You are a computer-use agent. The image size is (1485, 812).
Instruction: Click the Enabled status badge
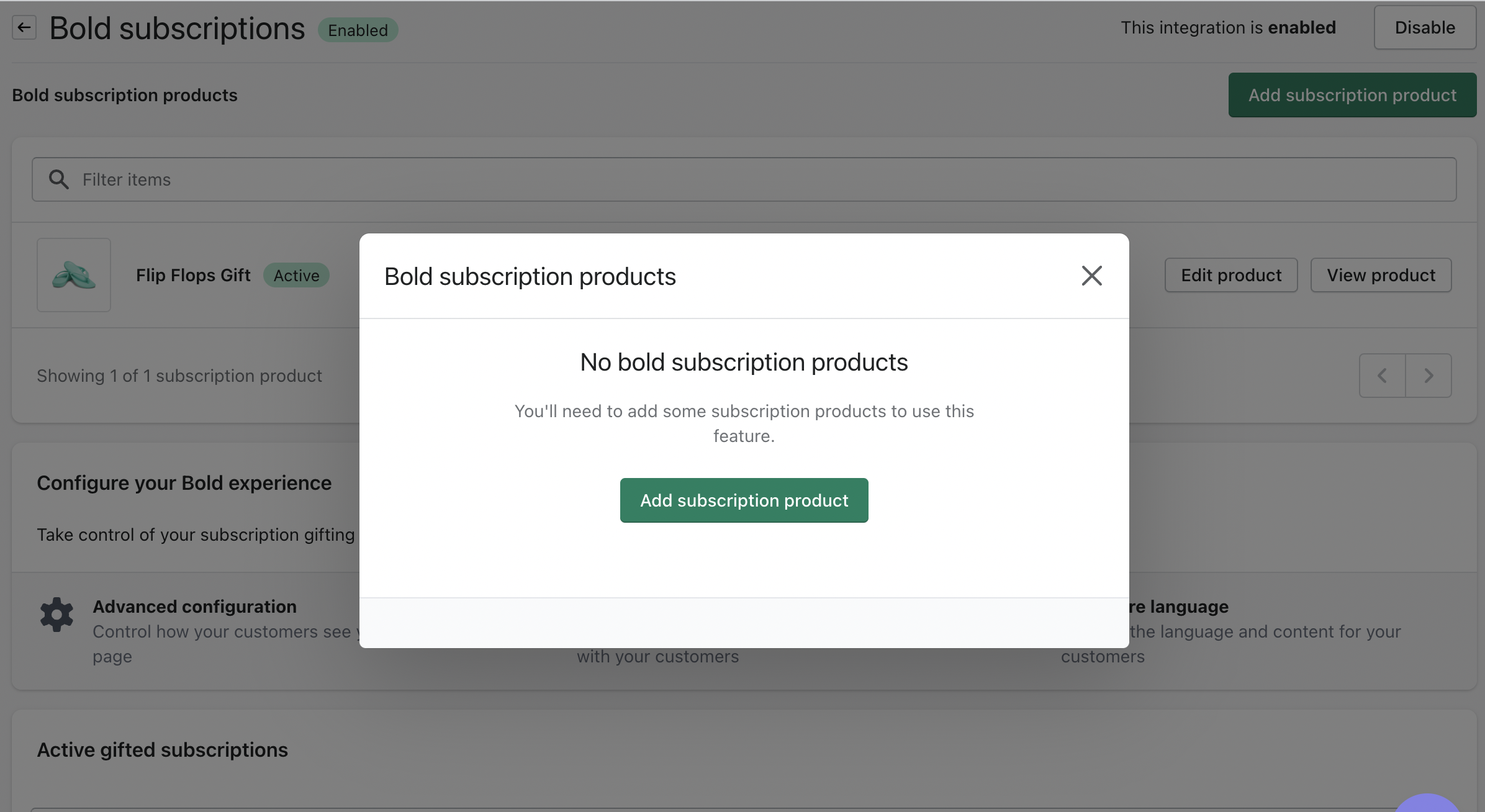tap(358, 30)
